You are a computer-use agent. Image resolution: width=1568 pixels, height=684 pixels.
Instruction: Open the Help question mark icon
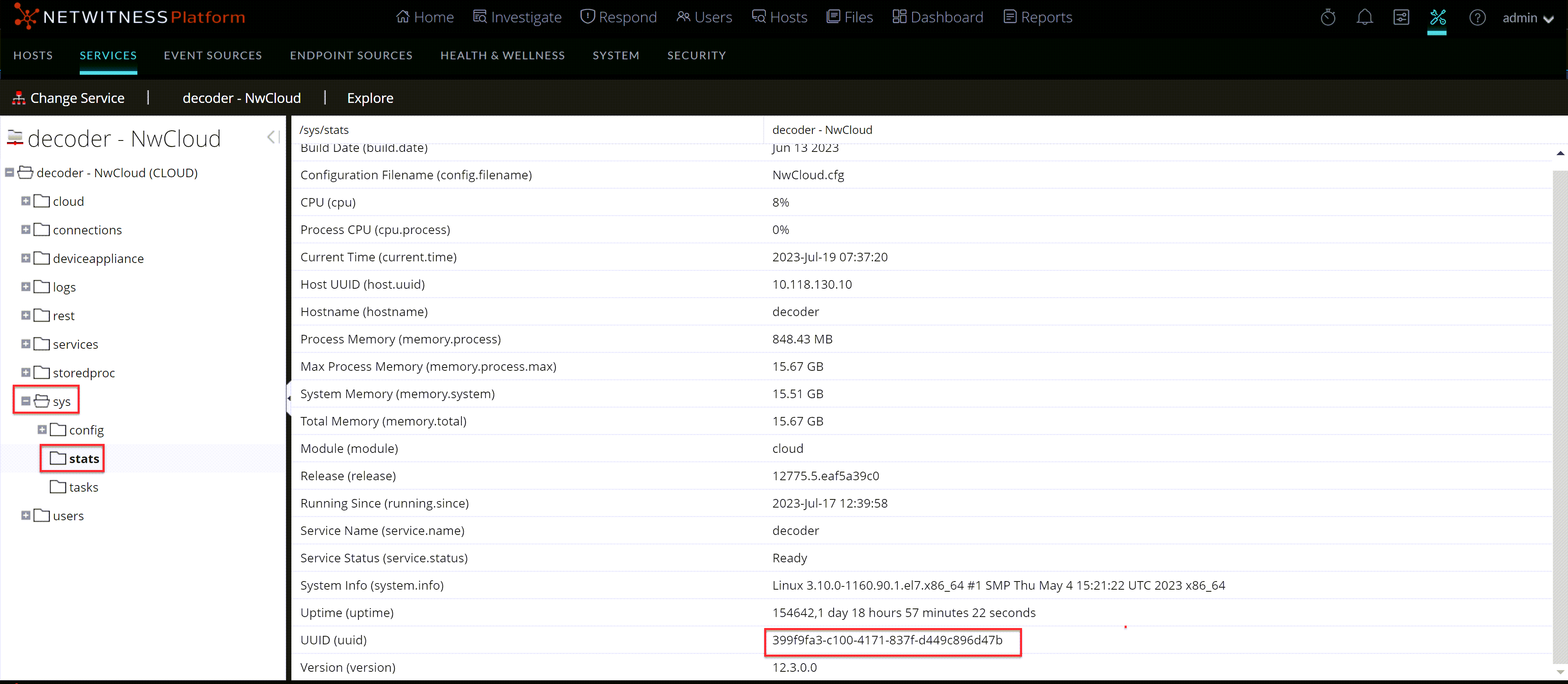pos(1477,18)
